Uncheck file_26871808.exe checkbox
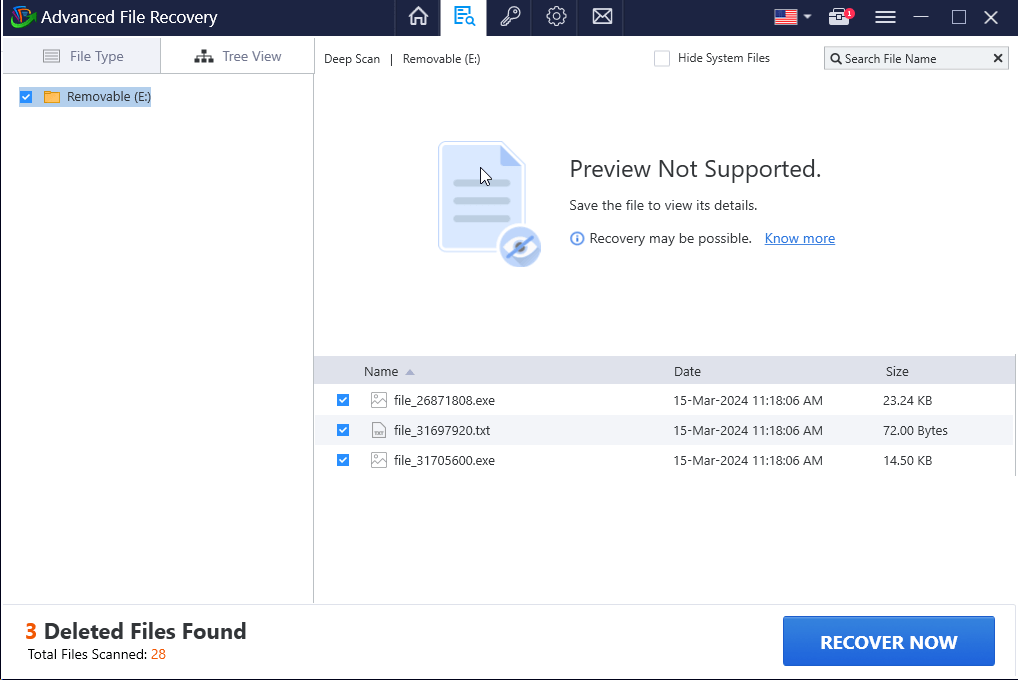The width and height of the screenshot is (1018, 680). 343,400
